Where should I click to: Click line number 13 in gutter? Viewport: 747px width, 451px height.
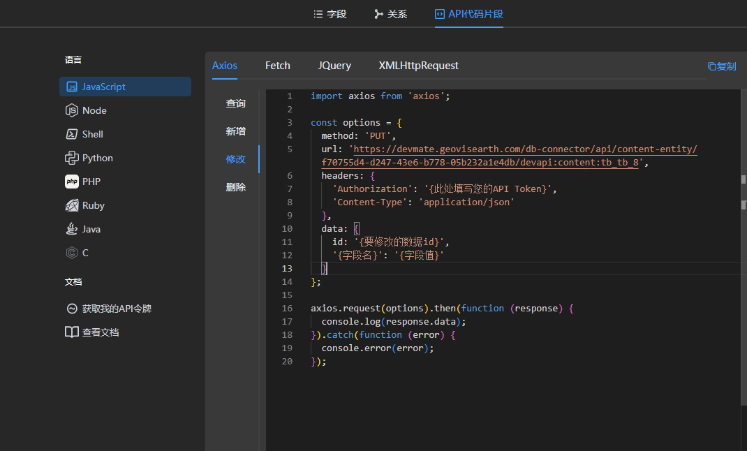point(287,269)
